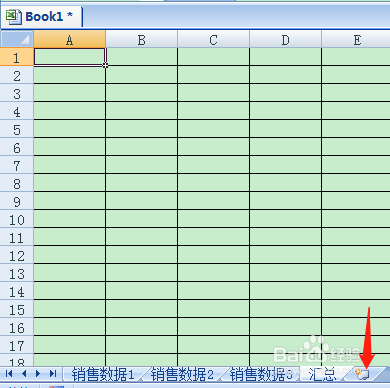Click the fill handle of cell A1
The width and height of the screenshot is (390, 388).
point(105,66)
